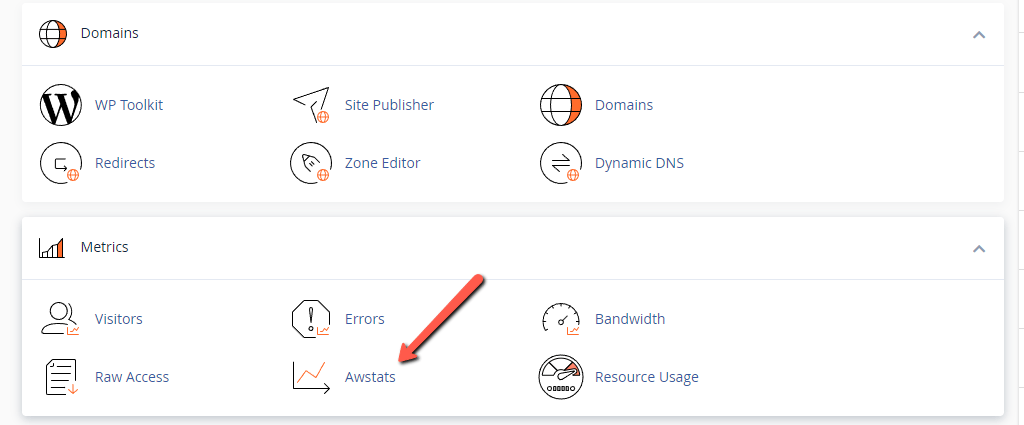Go to Zone Editor link
The image size is (1024, 425).
pyautogui.click(x=382, y=163)
